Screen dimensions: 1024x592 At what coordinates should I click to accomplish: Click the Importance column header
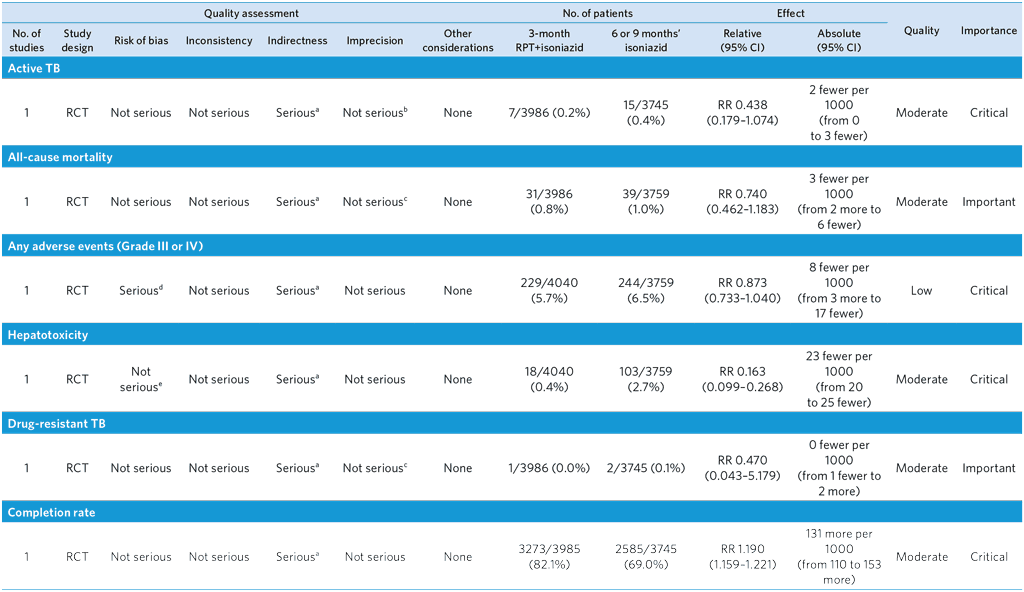[x=988, y=31]
